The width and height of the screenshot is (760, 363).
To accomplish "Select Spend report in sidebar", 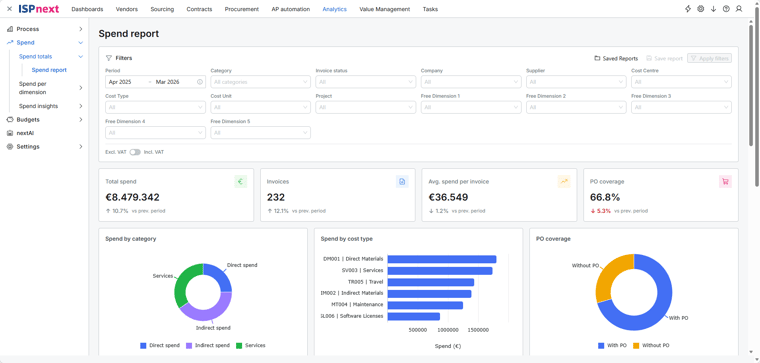I will 49,70.
